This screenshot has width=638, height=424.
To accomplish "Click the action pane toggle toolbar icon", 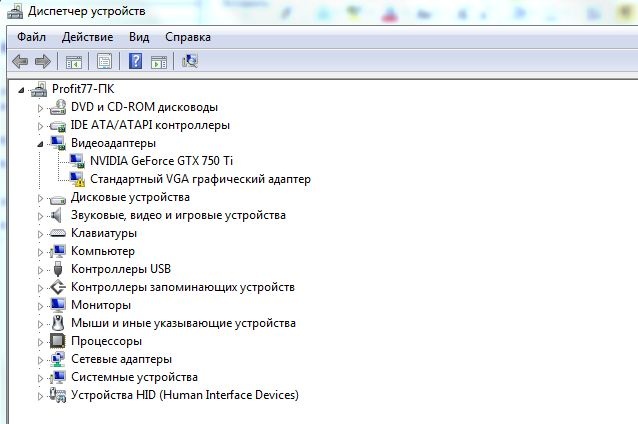I will point(158,62).
